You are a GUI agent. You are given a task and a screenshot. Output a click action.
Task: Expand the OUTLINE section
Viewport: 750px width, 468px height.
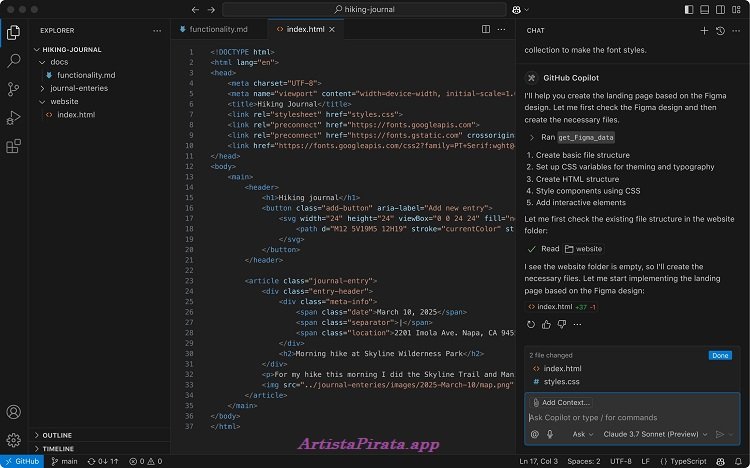pyautogui.click(x=57, y=435)
